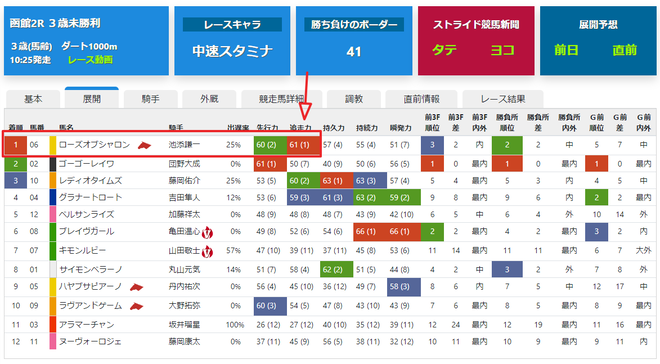Click the black frame color bar for ゴーゴーレイワ
The image size is (660, 364).
point(53,164)
